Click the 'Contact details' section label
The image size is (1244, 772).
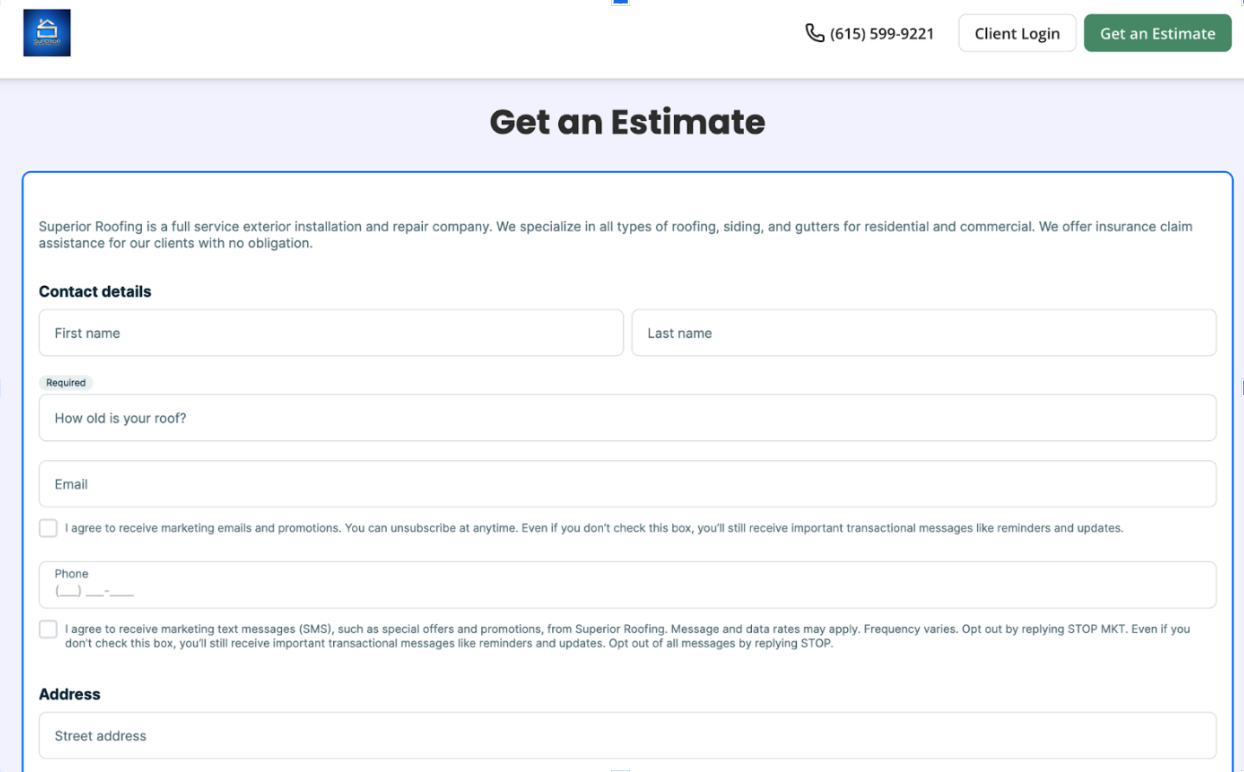click(x=95, y=291)
